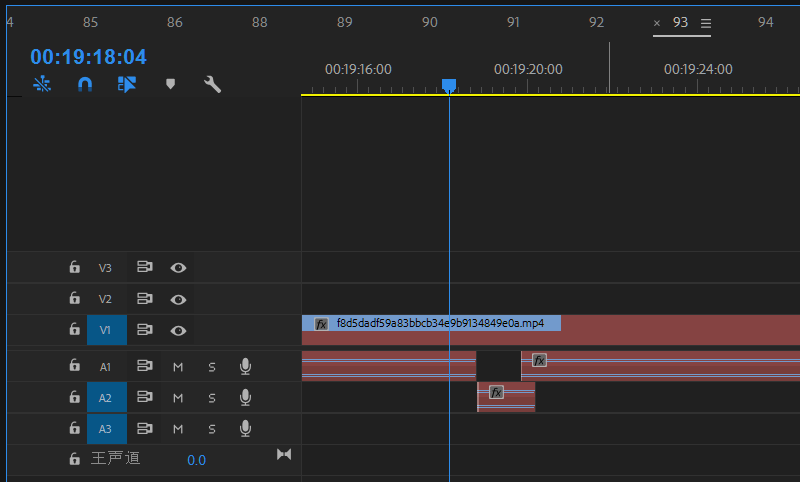Image resolution: width=800 pixels, height=482 pixels.
Task: Click the blue playhead timecode 00:19:18:04
Action: [x=88, y=57]
